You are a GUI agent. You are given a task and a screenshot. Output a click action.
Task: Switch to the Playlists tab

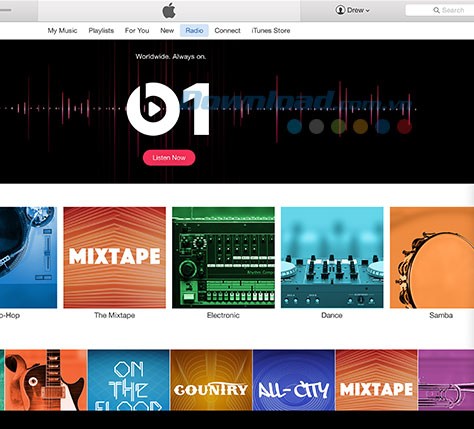(x=101, y=31)
